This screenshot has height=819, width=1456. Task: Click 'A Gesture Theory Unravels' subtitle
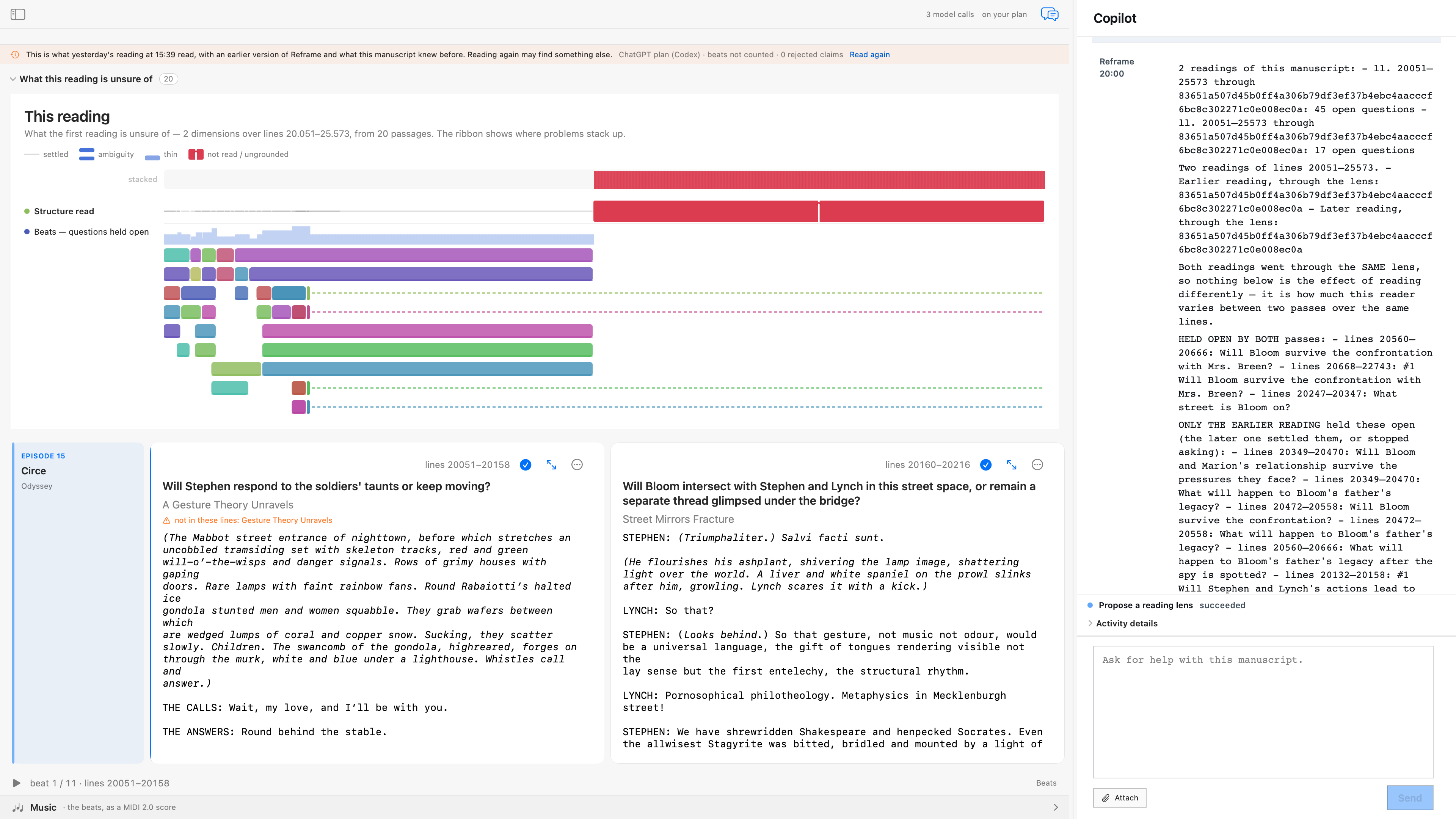click(228, 505)
